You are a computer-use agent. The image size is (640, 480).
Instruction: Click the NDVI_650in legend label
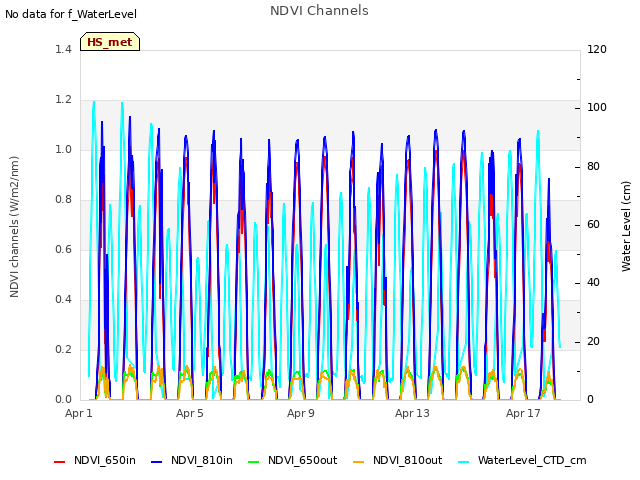pos(105,460)
